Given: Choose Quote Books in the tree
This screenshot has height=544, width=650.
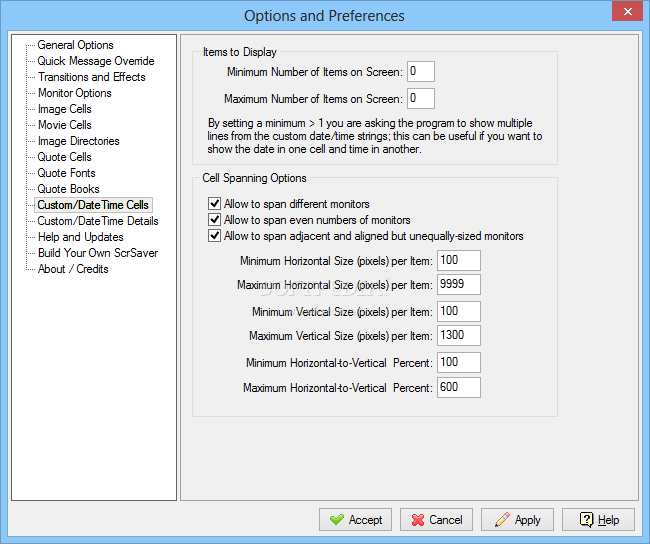Looking at the screenshot, I should pos(68,189).
